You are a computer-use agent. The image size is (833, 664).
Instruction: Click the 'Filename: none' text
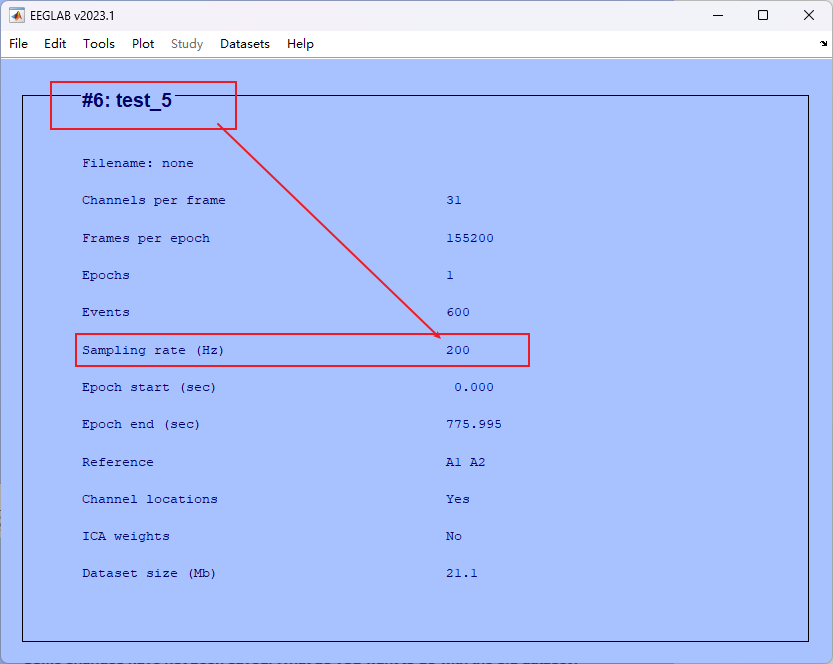coord(138,163)
